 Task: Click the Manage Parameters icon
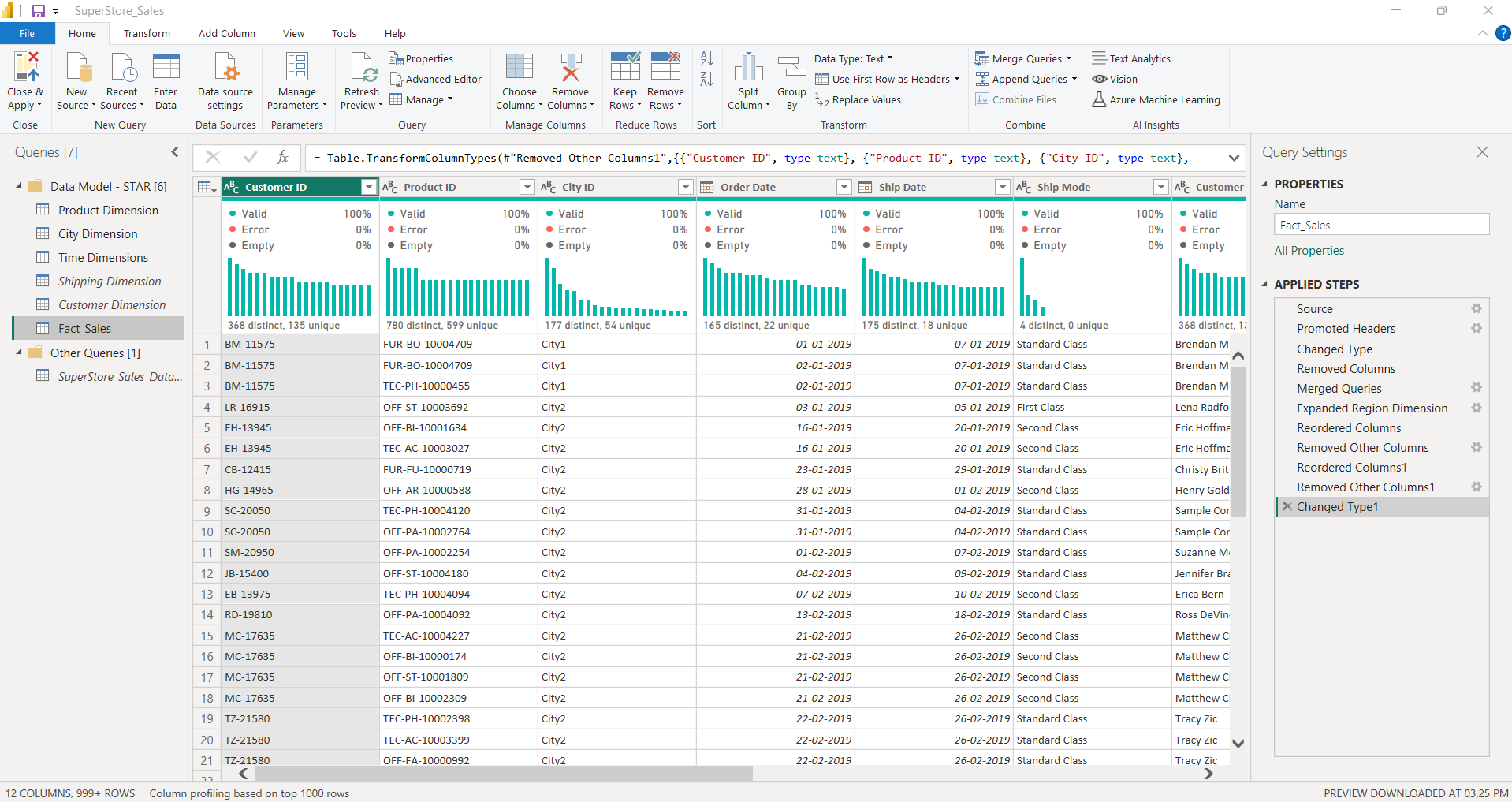(x=296, y=67)
